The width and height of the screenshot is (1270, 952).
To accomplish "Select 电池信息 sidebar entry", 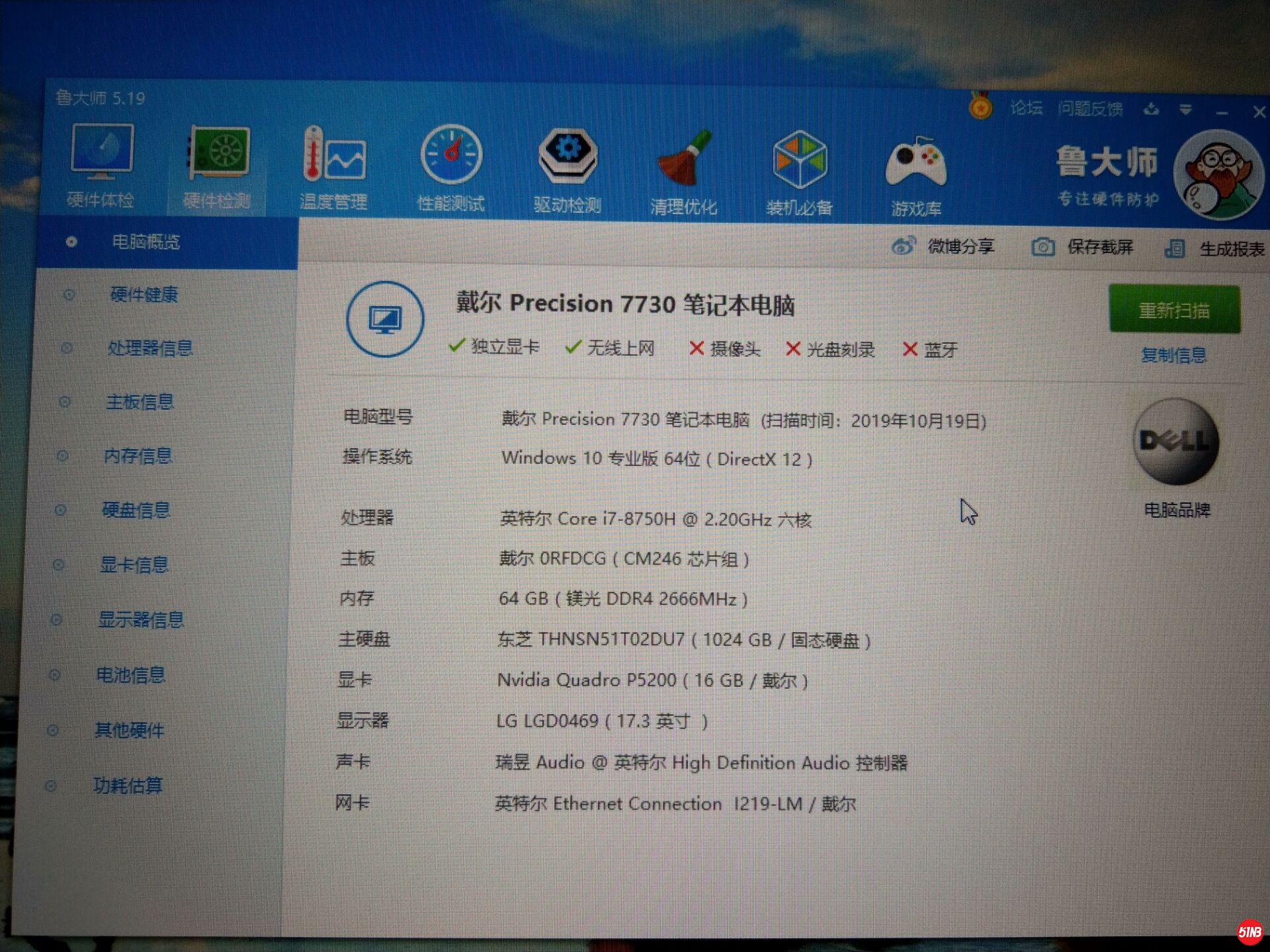I will pyautogui.click(x=130, y=675).
